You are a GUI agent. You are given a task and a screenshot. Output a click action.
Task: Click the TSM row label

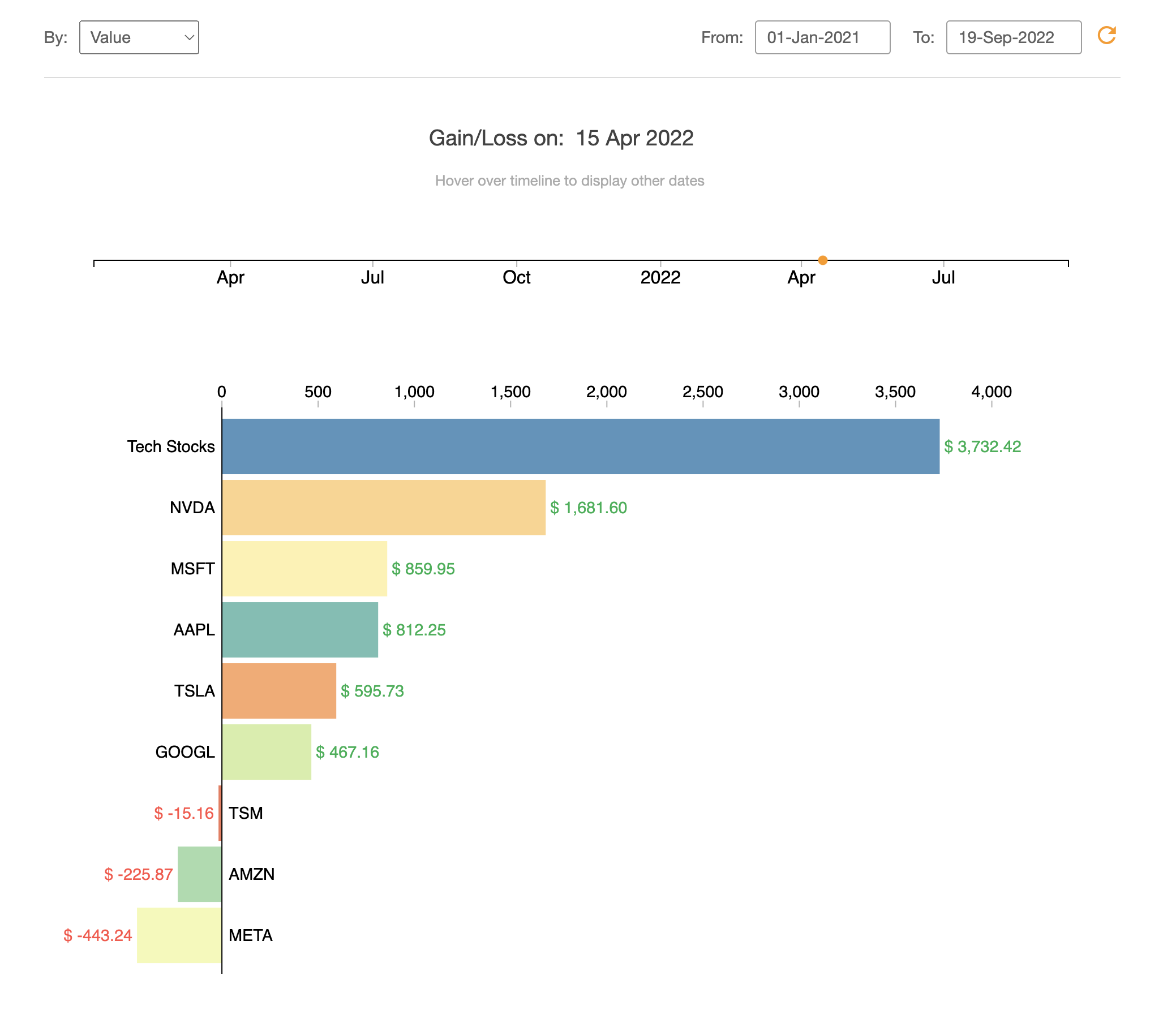(x=246, y=813)
